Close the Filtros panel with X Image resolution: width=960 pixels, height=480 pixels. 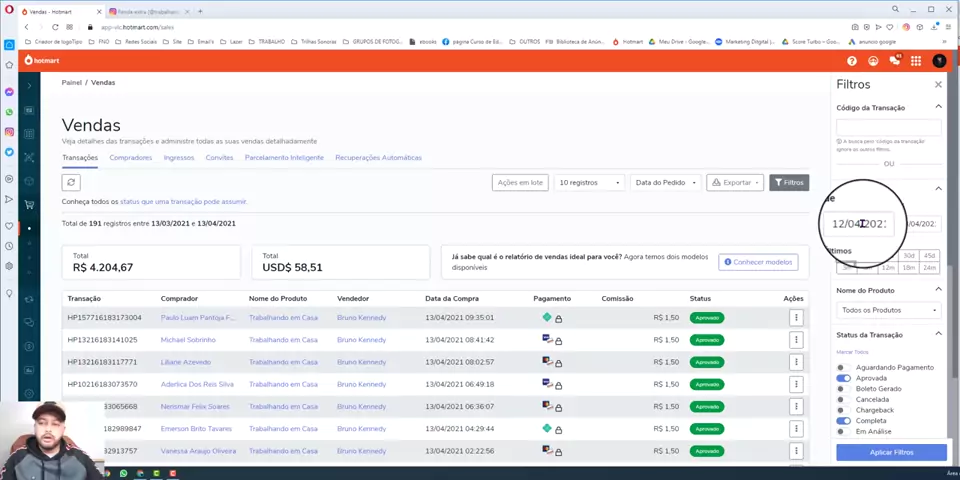(x=938, y=85)
